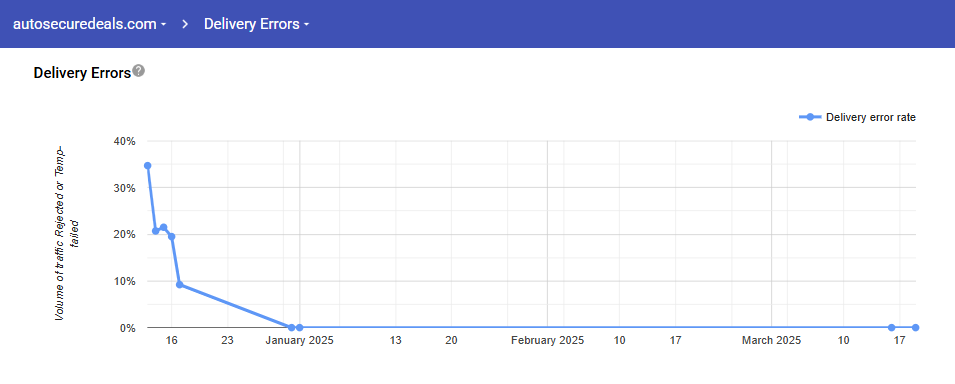Click the second data point near 20%
Viewport: 955px width, 384px height.
(155, 231)
